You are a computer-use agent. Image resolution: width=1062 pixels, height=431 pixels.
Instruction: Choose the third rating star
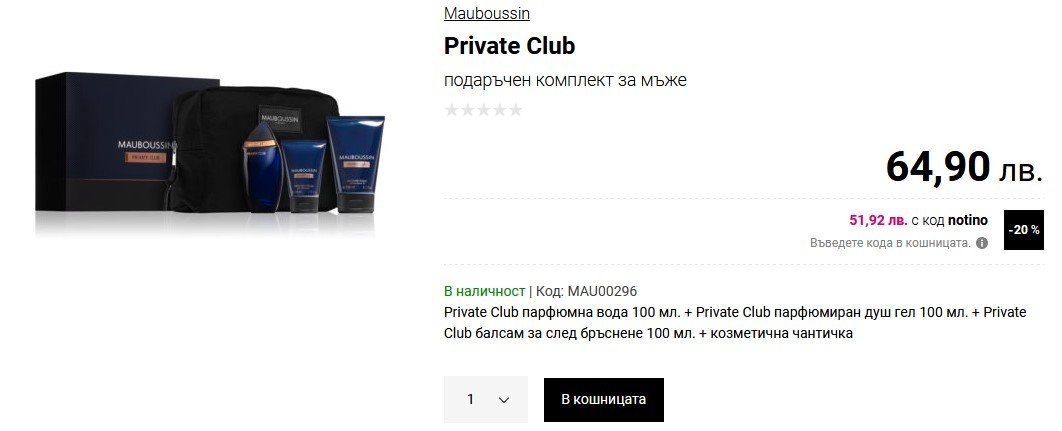(484, 110)
